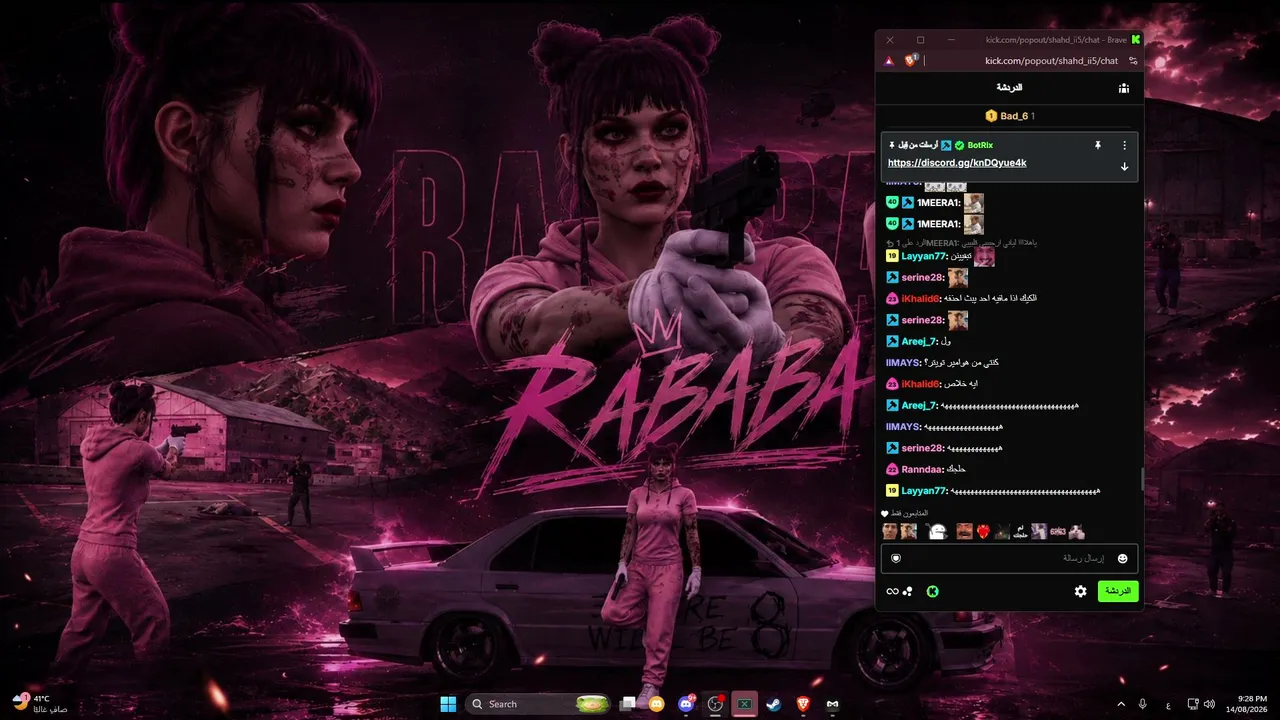Screen dimensions: 1280x720
Task: Click the BotRix username
Action: [x=980, y=145]
